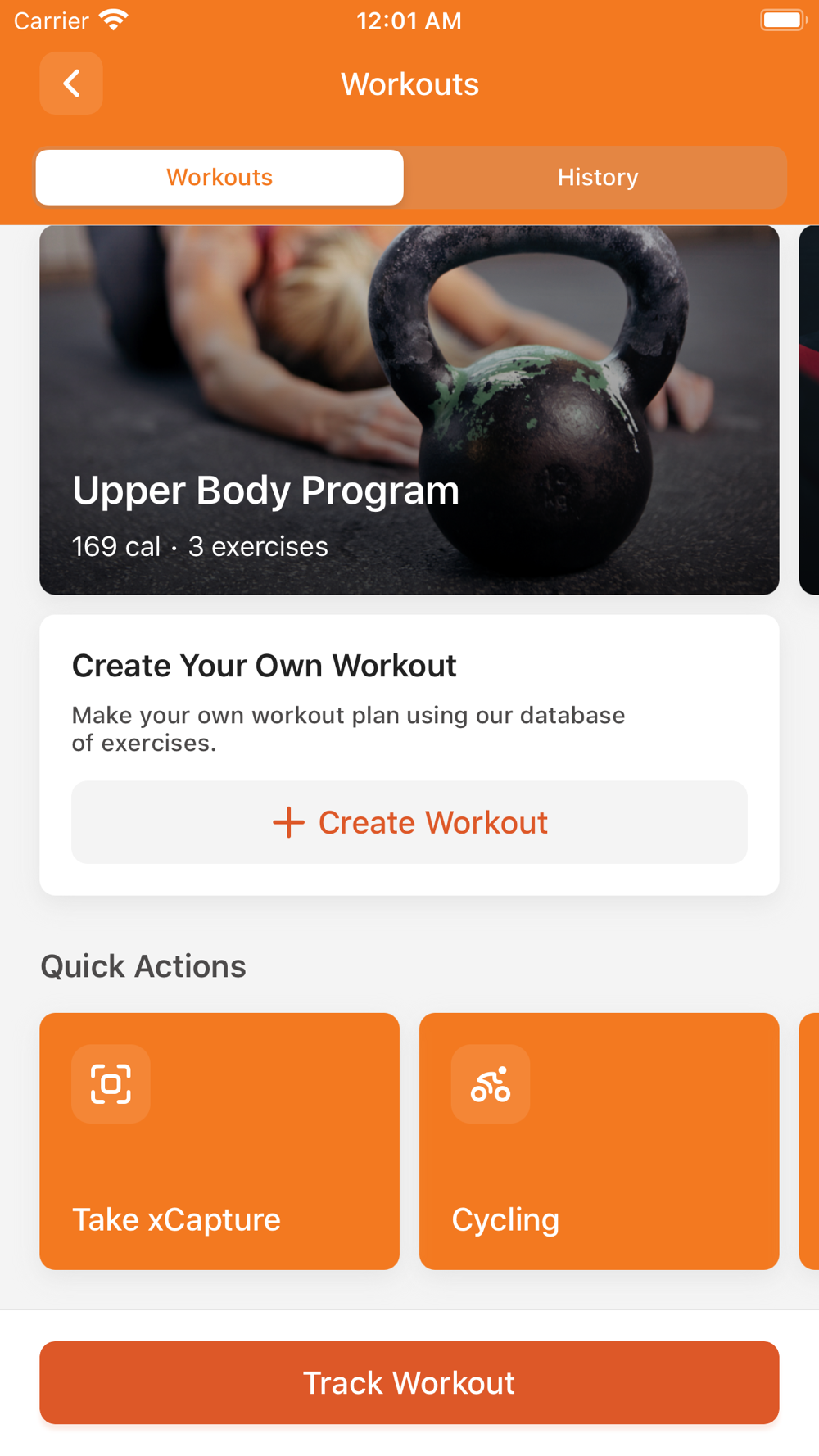Viewport: 819px width, 1456px height.
Task: Click the plus icon beside Create Workout
Action: pyautogui.click(x=288, y=822)
